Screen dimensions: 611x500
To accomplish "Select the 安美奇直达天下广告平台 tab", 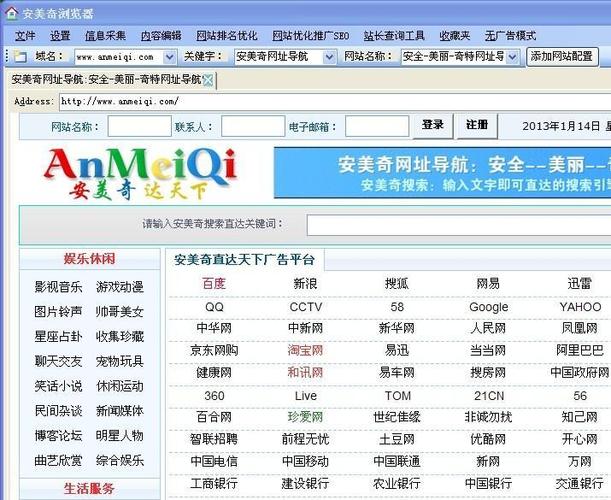I will point(245,260).
